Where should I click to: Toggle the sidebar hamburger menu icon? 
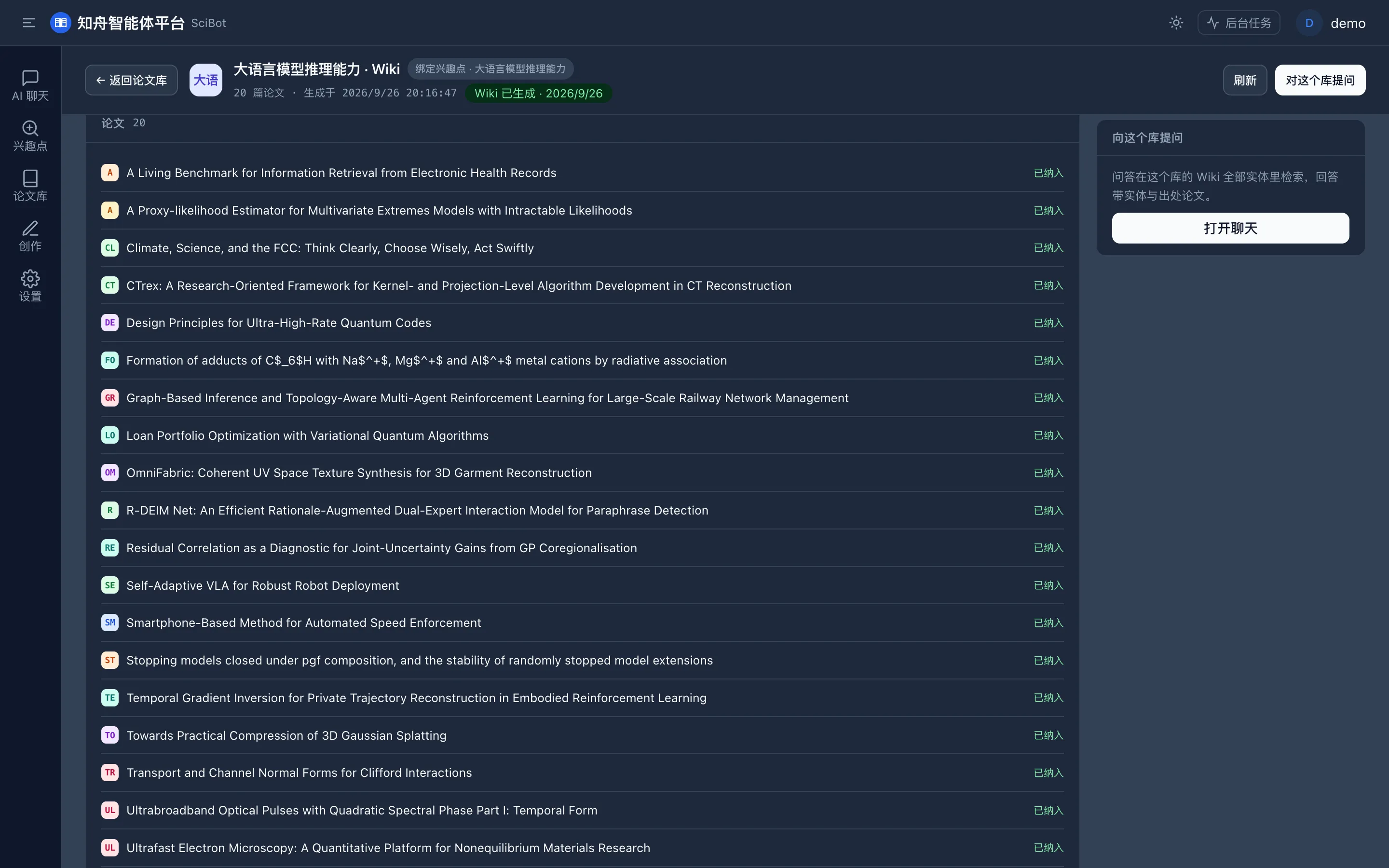click(29, 23)
